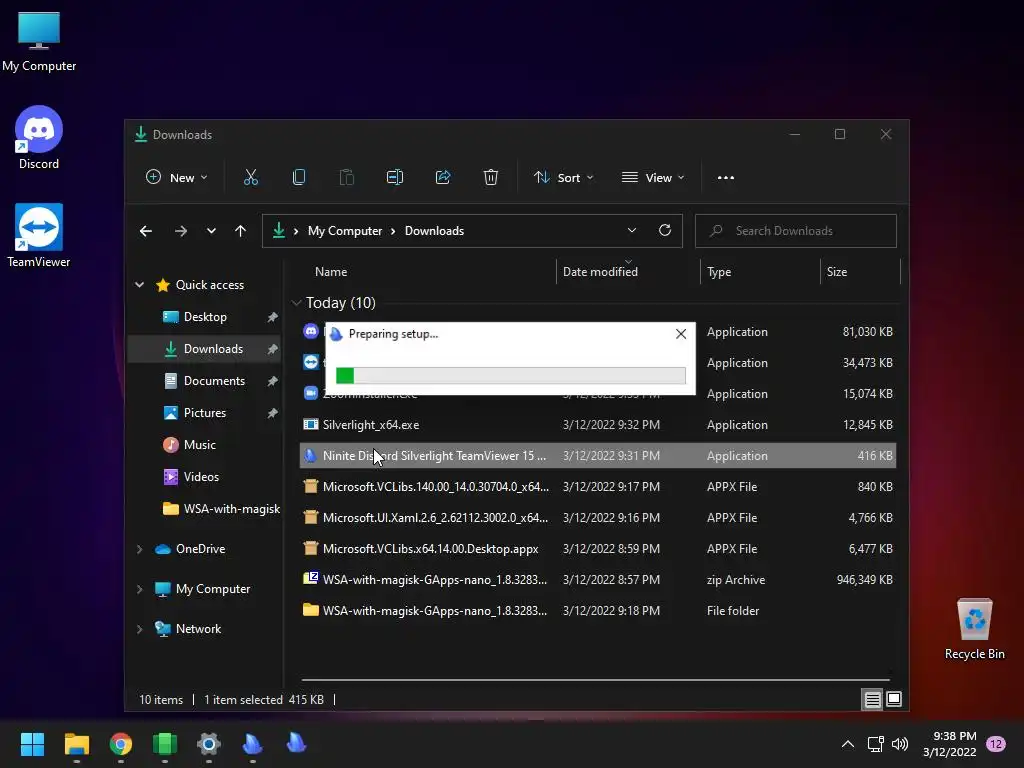Select My Computer desktop icon
The image size is (1024, 768).
pyautogui.click(x=39, y=42)
